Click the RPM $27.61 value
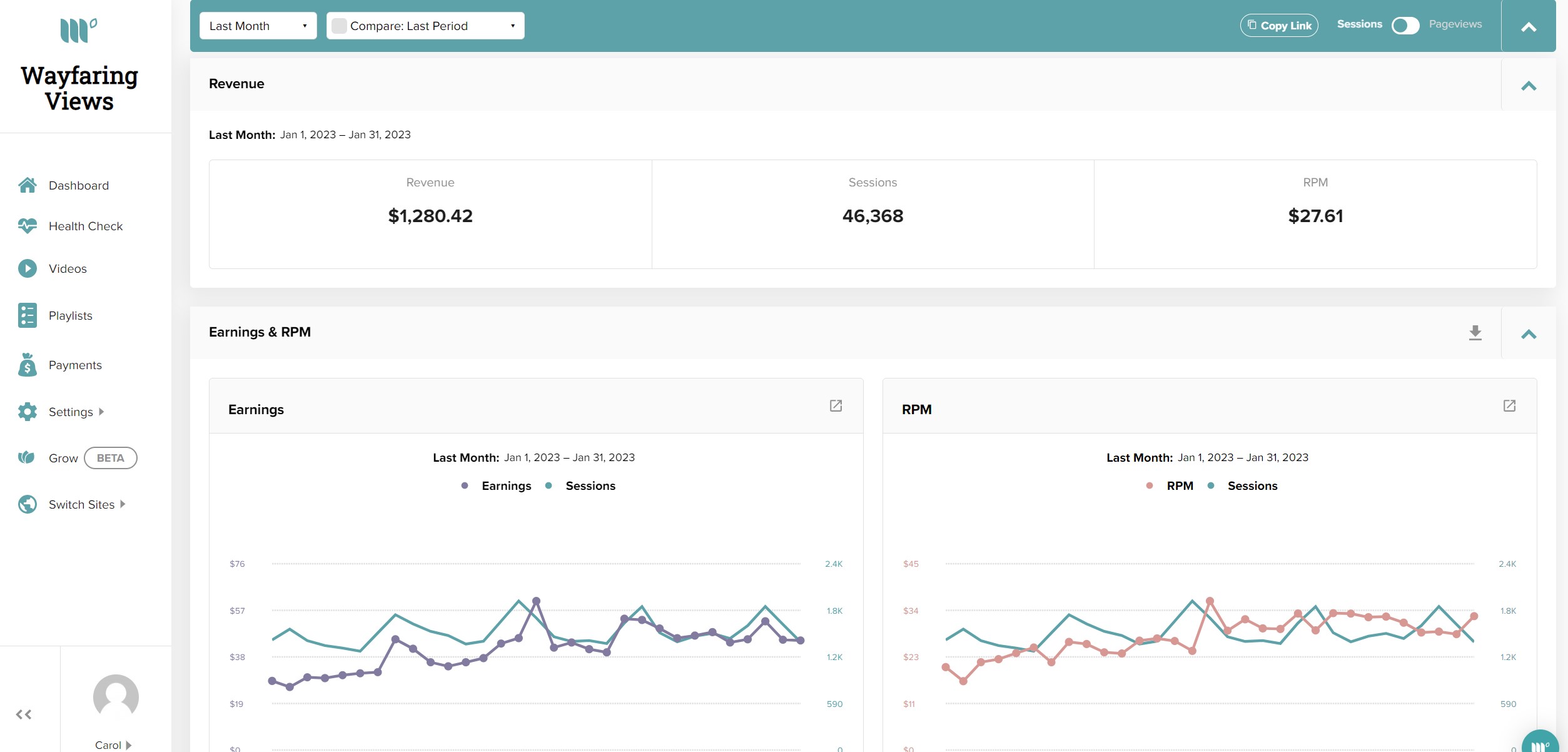 click(1315, 216)
